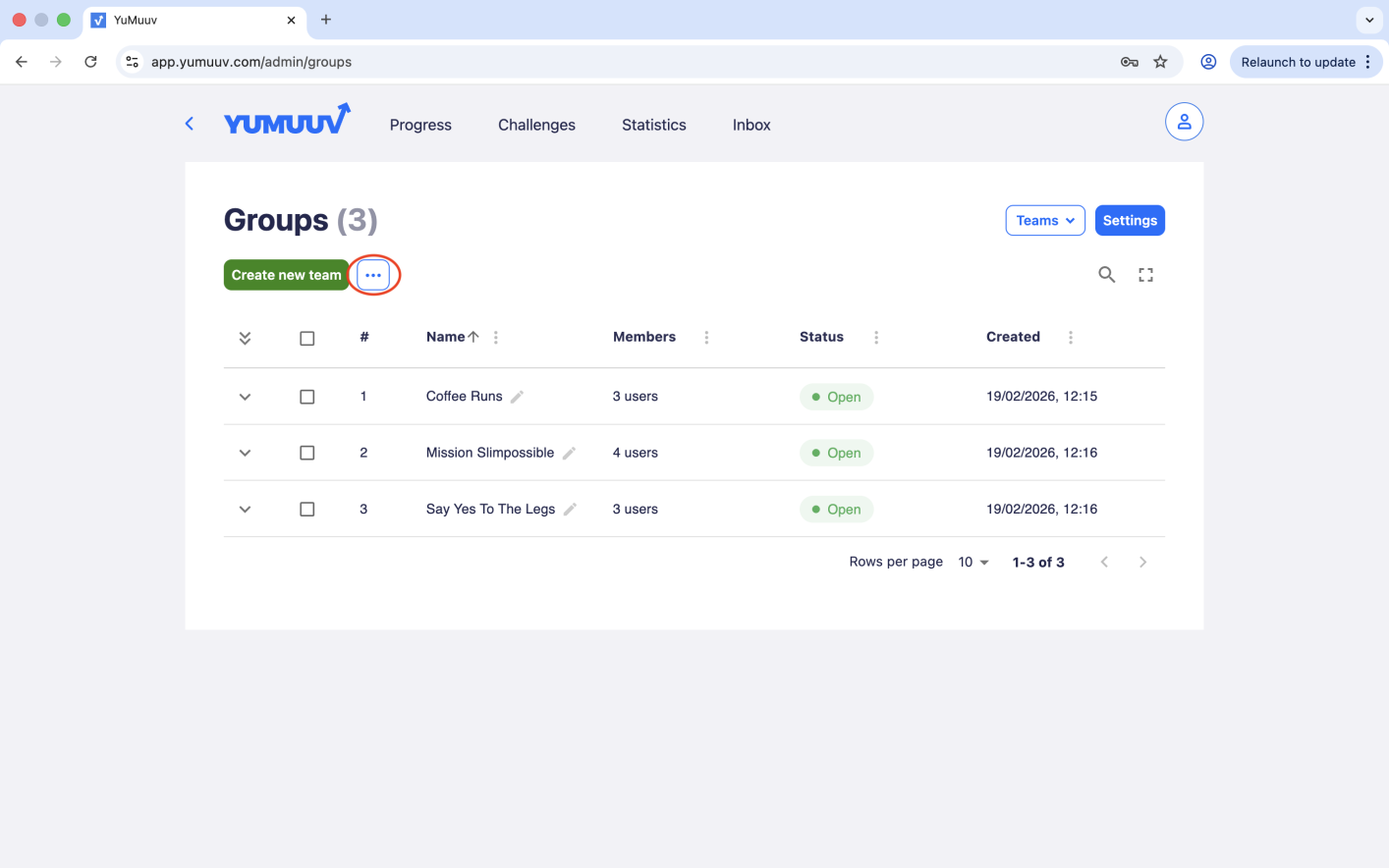Image resolution: width=1389 pixels, height=868 pixels.
Task: Tick the Say Yes To The Legs checkbox
Action: click(x=307, y=510)
